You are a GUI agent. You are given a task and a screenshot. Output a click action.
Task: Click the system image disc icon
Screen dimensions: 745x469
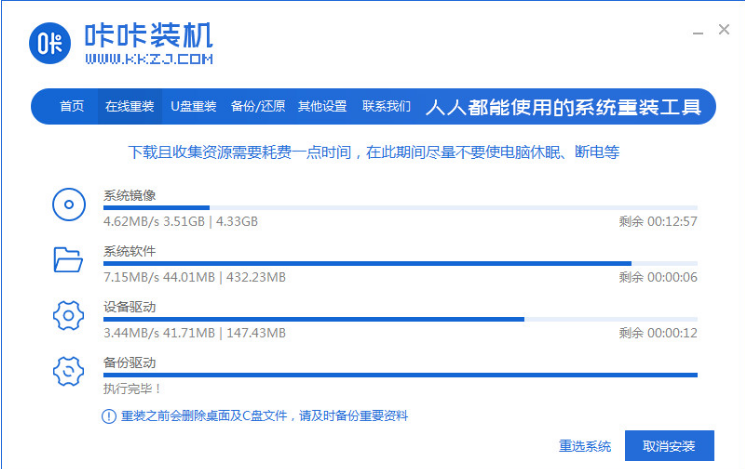[x=68, y=206]
